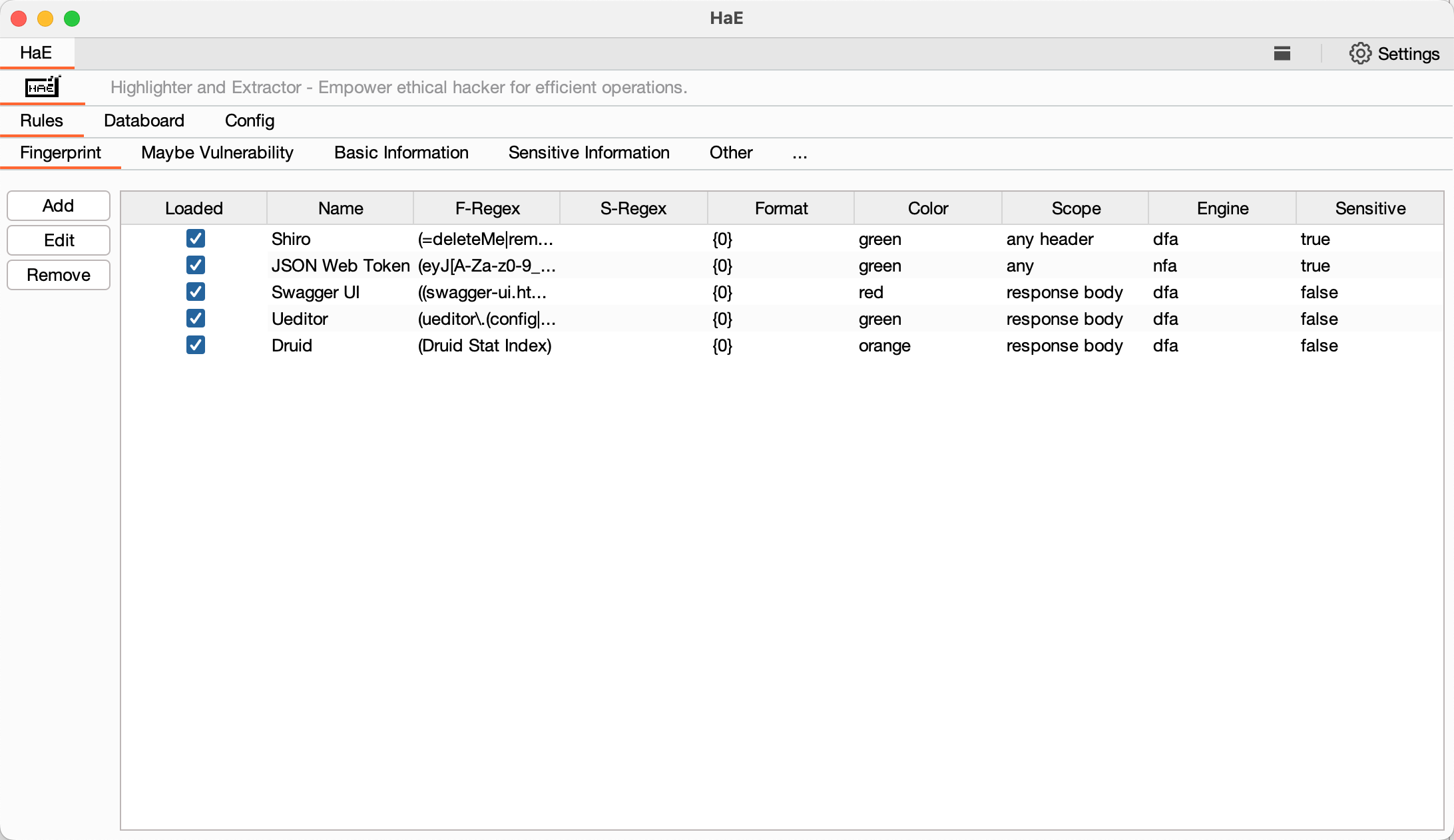Click the Rules tab to view rules

40,120
